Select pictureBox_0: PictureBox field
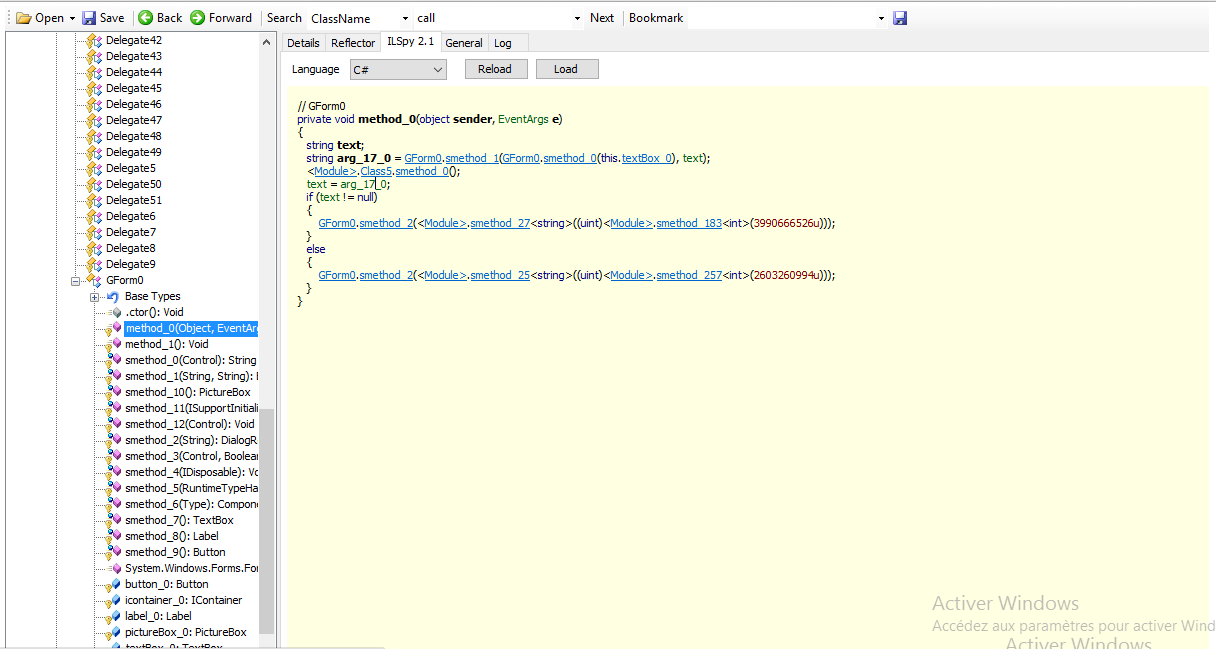This screenshot has height=649, width=1216. (x=185, y=632)
